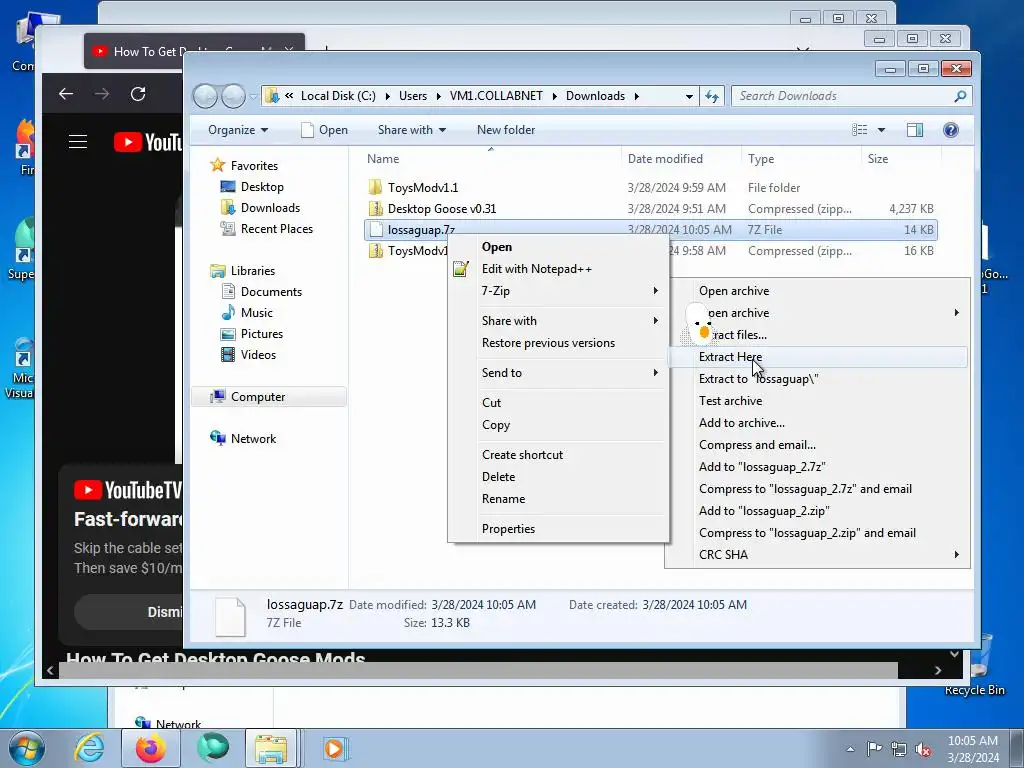Choose Edit with Notepad++
1024x768 pixels.
pyautogui.click(x=558, y=269)
